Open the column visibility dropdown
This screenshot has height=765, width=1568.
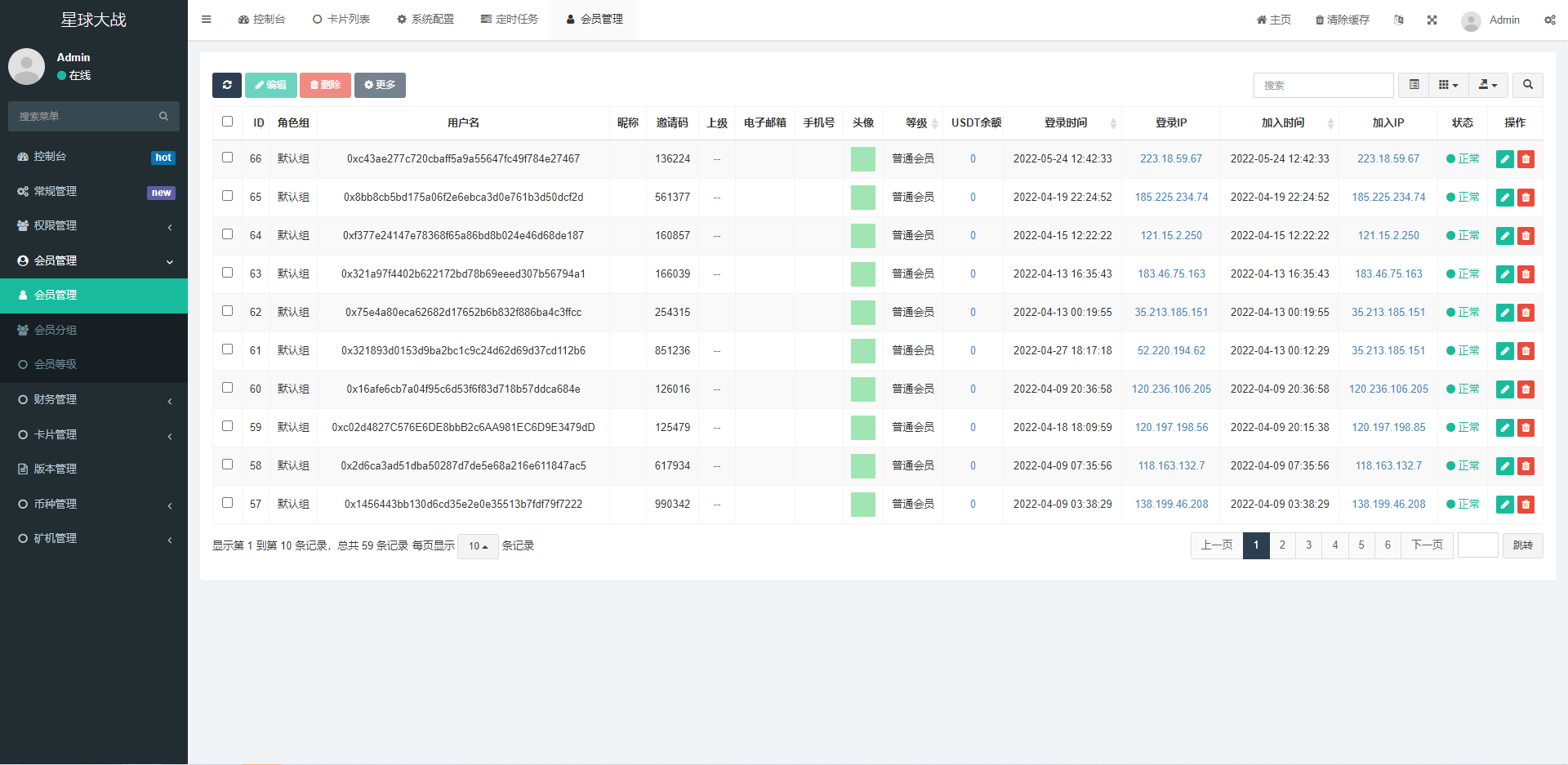tap(1448, 85)
